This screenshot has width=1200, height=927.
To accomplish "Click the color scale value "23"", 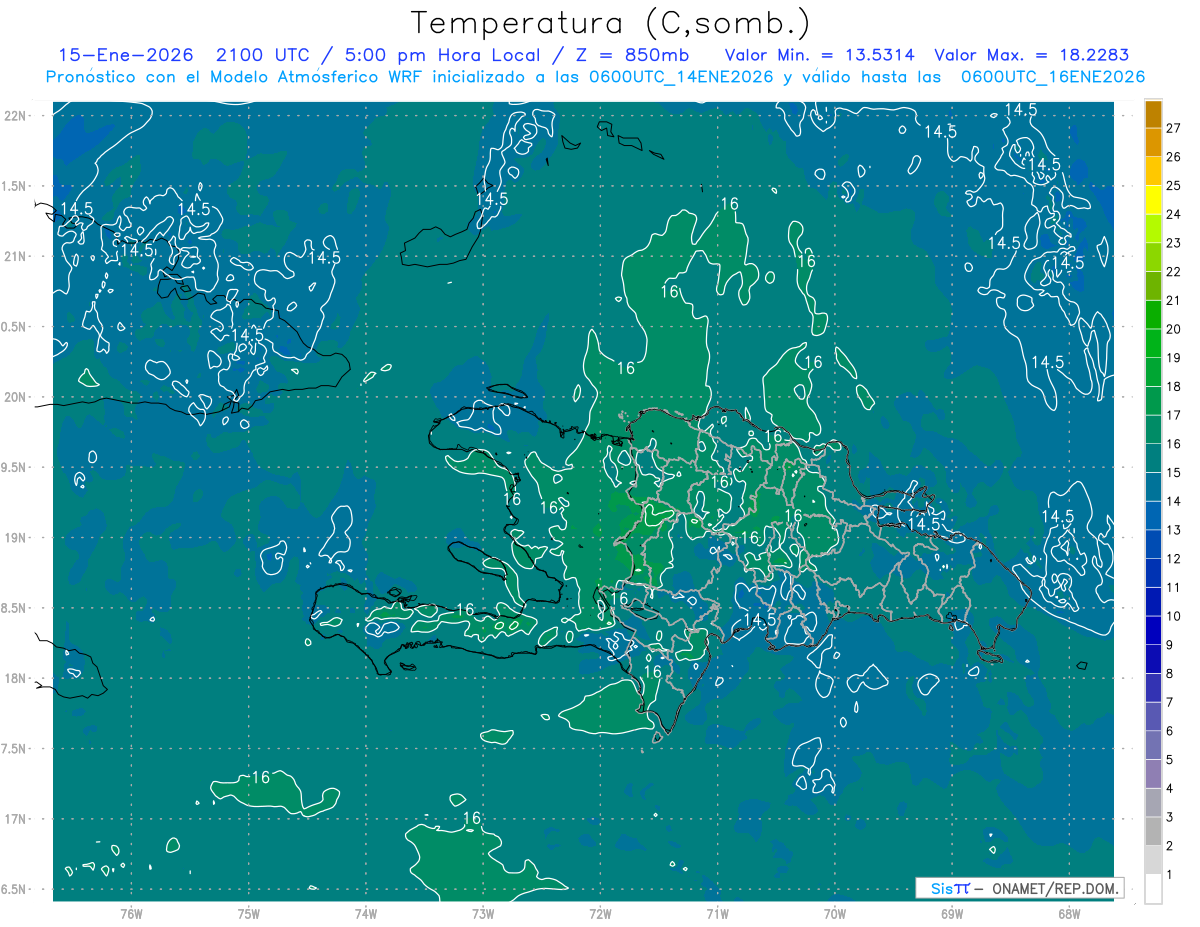I will (x=1174, y=243).
